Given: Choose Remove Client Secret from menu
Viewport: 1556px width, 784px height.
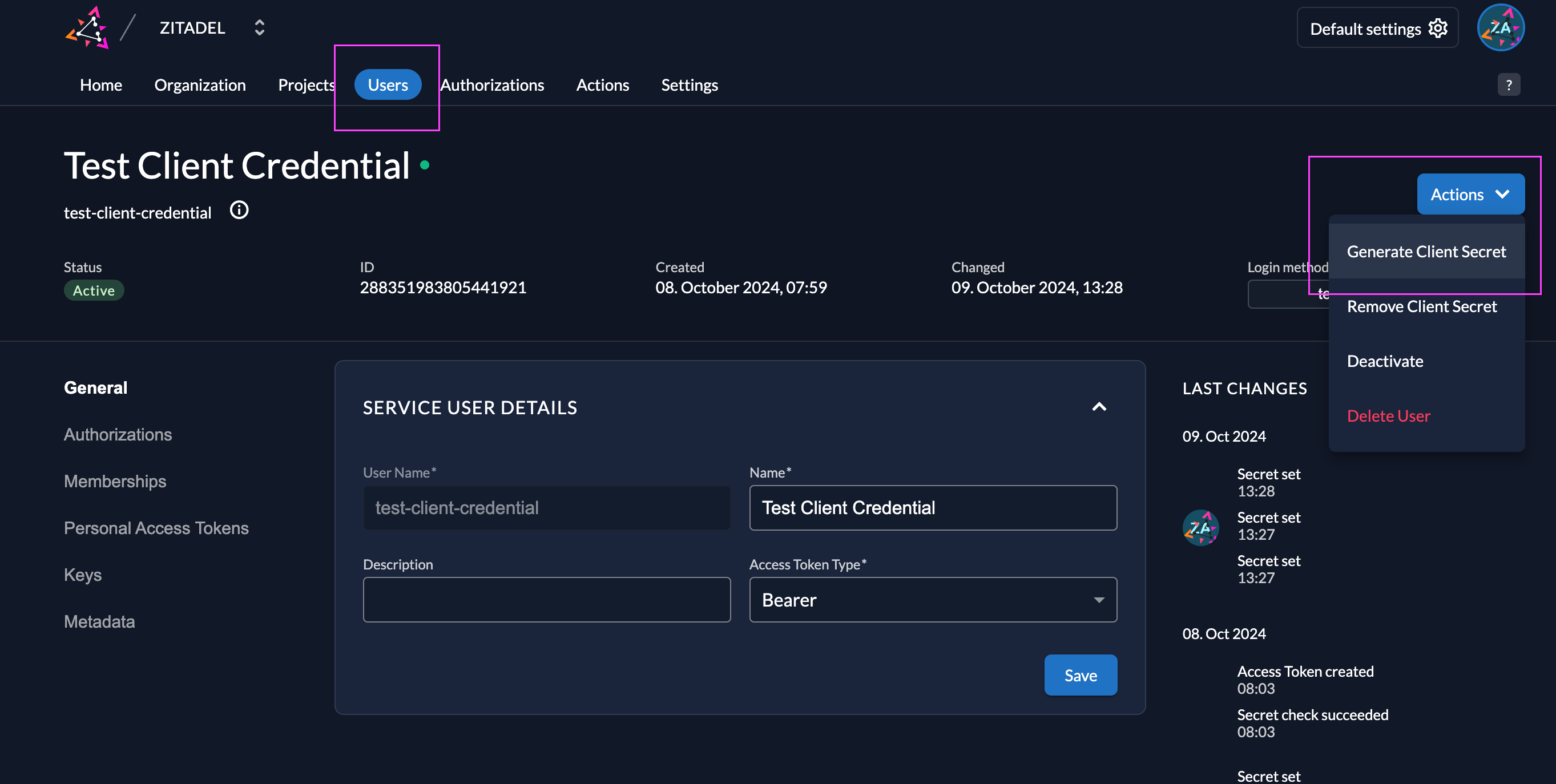Looking at the screenshot, I should pyautogui.click(x=1421, y=306).
